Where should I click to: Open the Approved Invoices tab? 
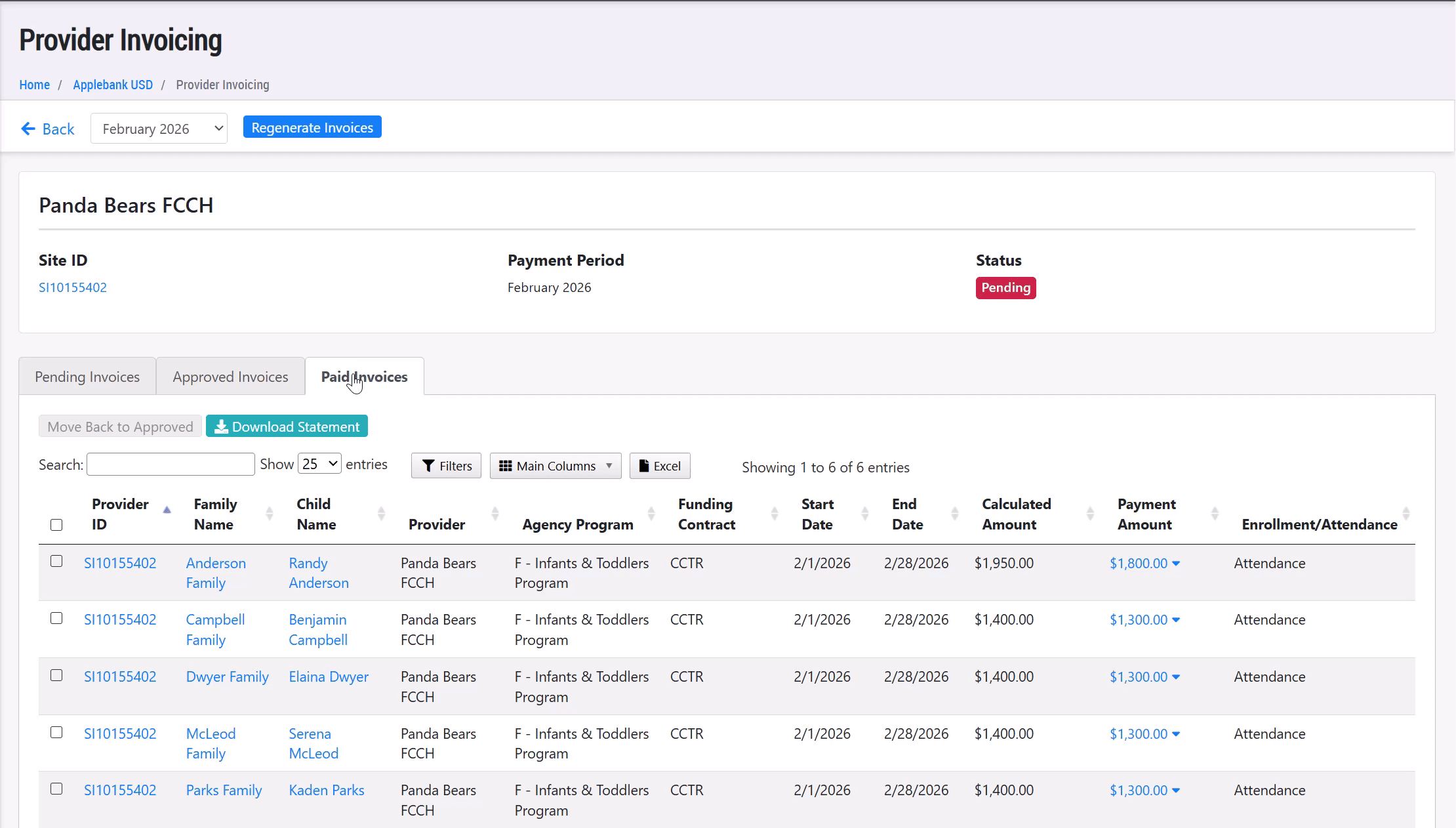click(230, 377)
